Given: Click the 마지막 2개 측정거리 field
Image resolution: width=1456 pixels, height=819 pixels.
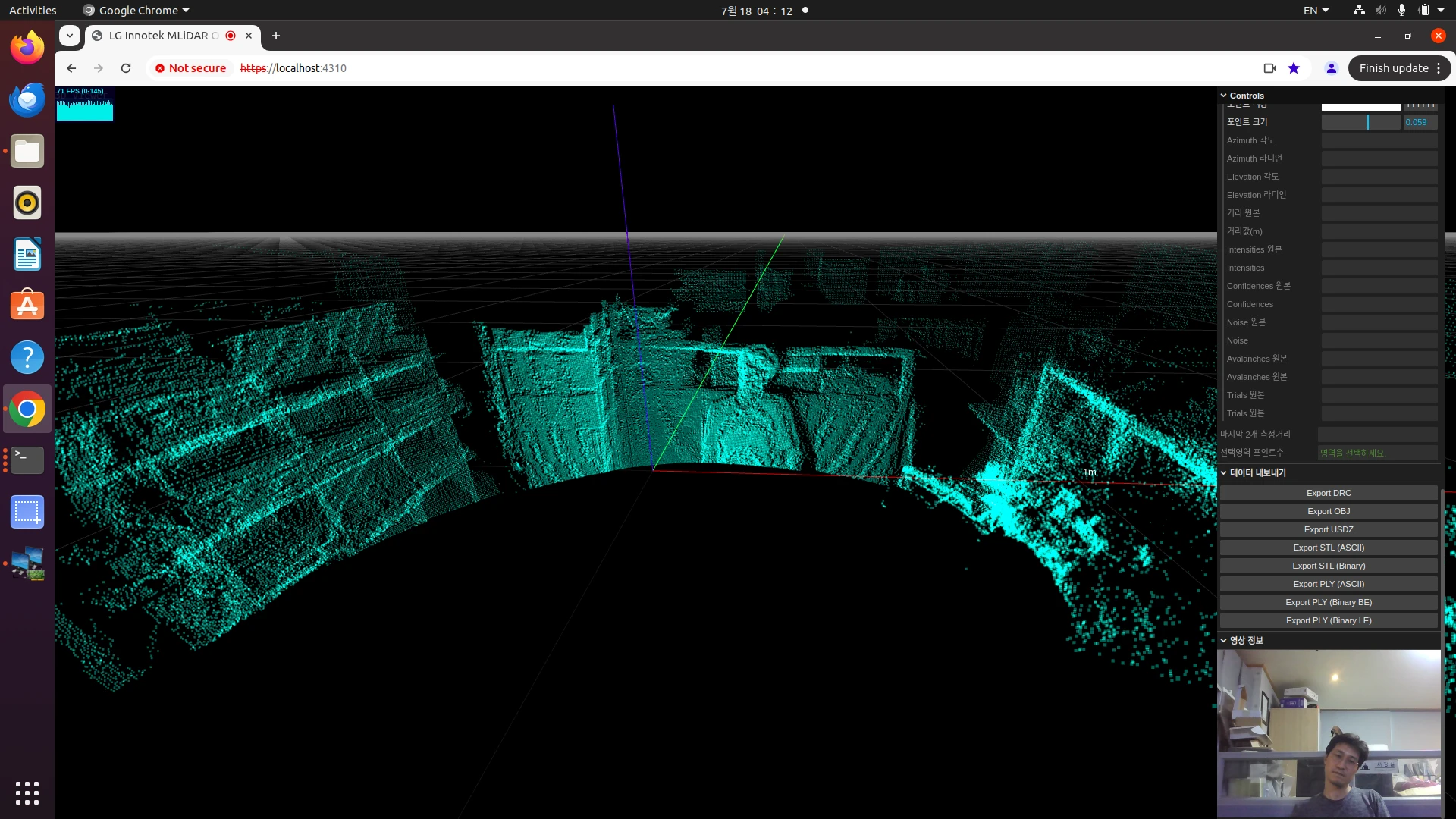Looking at the screenshot, I should 1377,435.
